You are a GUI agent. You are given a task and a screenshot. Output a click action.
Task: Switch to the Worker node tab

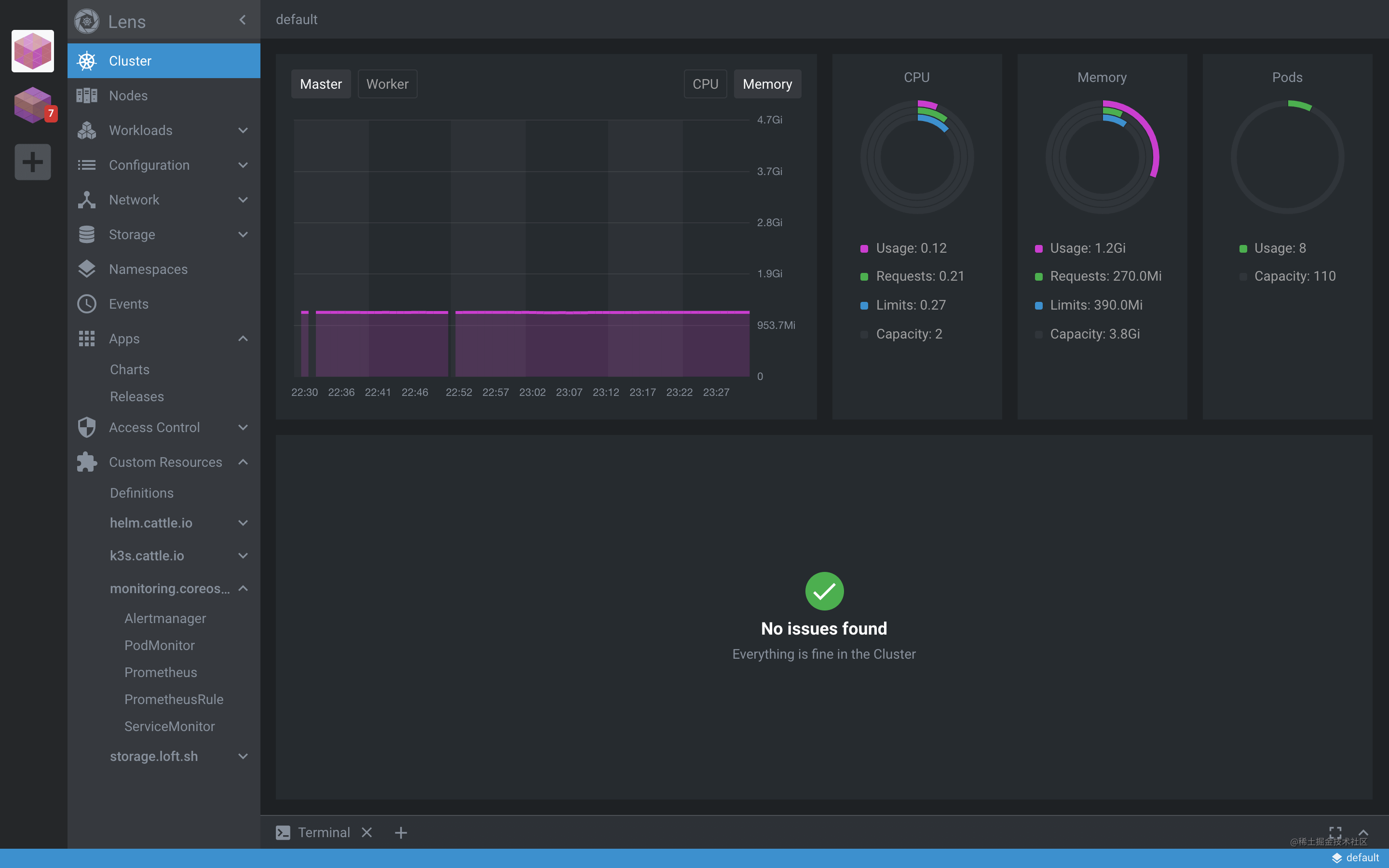386,84
